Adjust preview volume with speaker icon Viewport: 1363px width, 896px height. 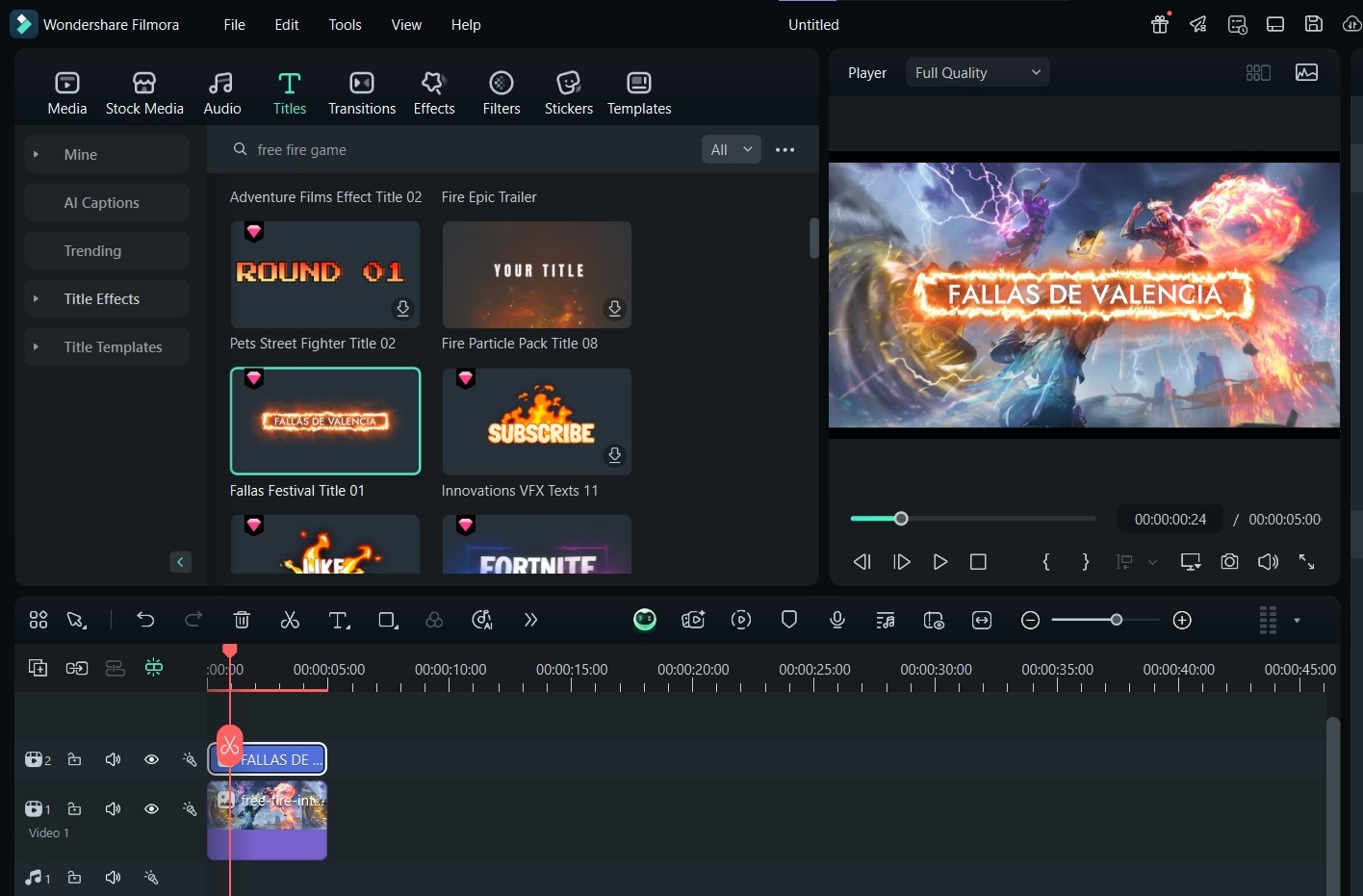(x=1268, y=561)
